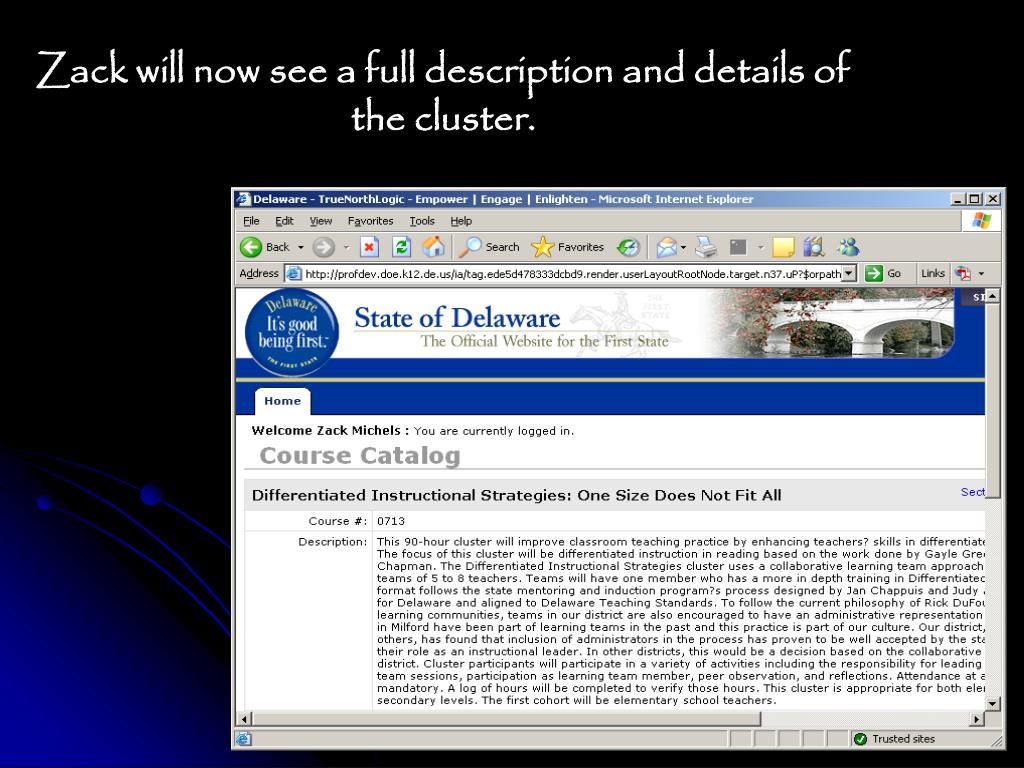Image resolution: width=1024 pixels, height=768 pixels.
Task: Click the Research book icon
Action: pos(814,247)
